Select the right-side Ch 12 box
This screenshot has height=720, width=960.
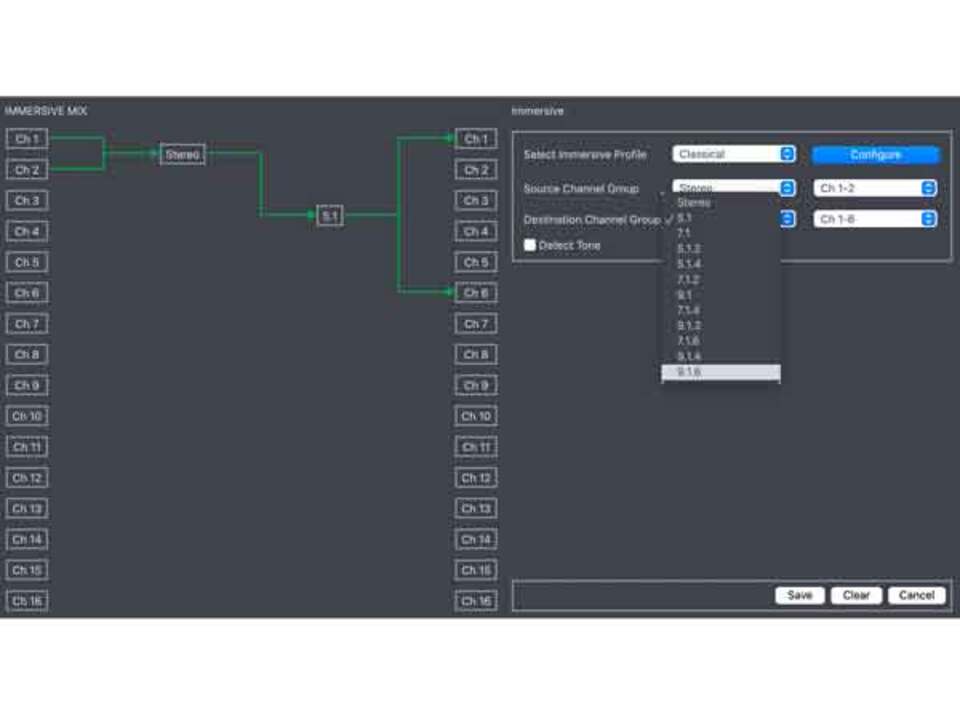coord(476,478)
